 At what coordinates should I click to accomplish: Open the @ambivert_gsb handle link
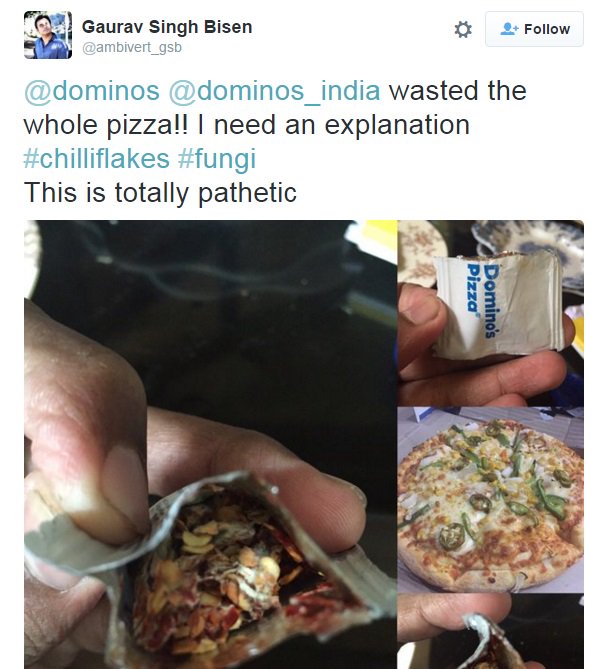(x=132, y=47)
